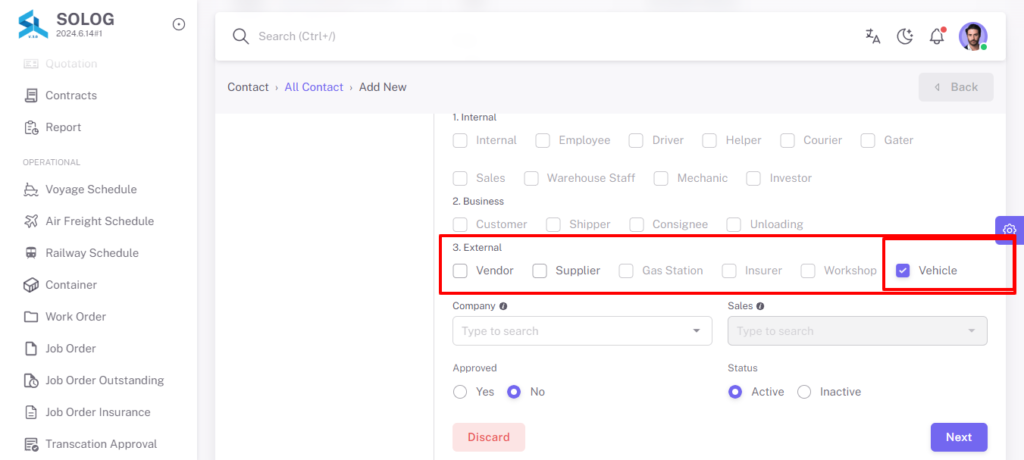Open the user profile avatar
Image resolution: width=1024 pixels, height=460 pixels.
[973, 36]
